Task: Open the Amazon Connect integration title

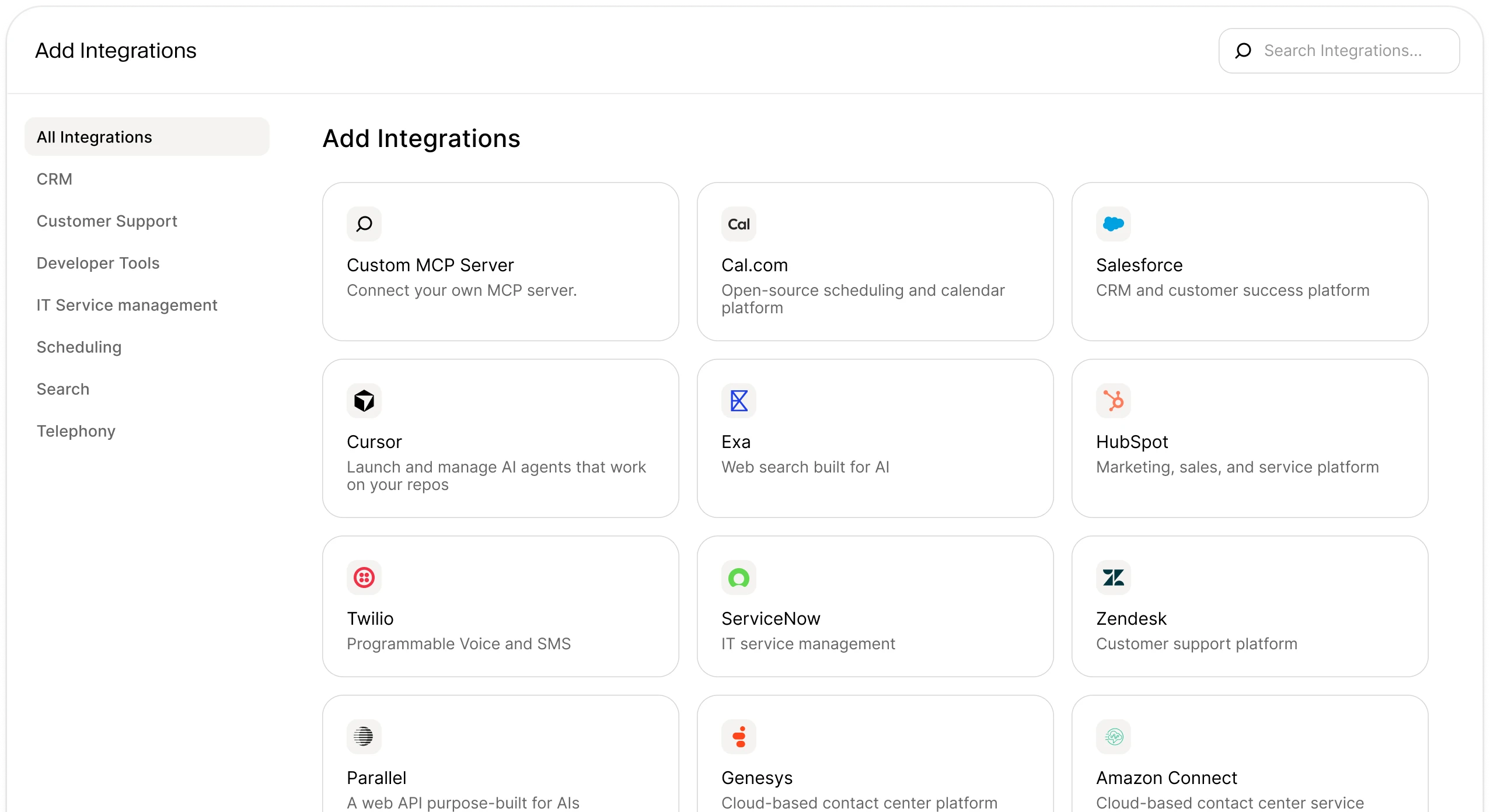Action: tap(1166, 778)
